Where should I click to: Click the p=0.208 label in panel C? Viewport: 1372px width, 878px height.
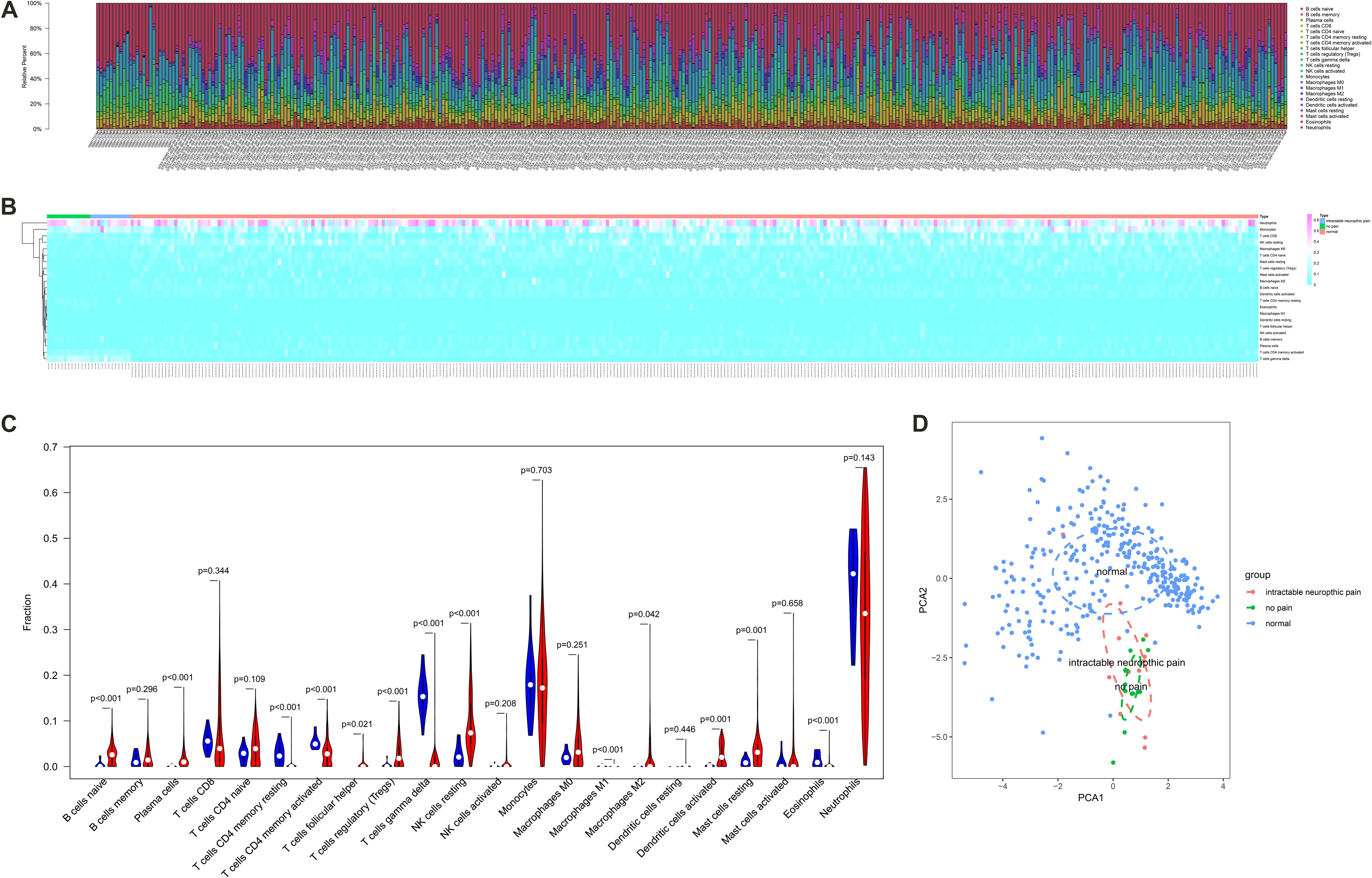click(501, 704)
